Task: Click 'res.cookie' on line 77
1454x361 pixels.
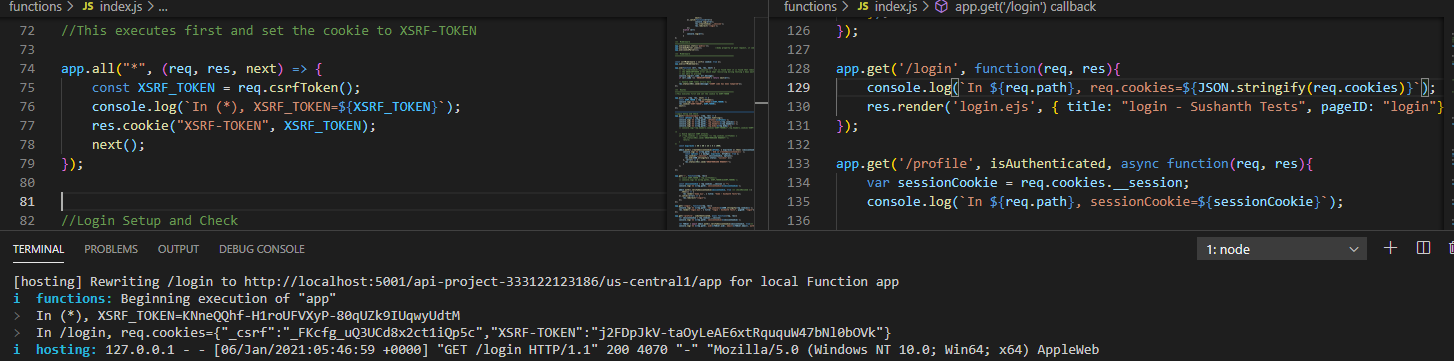Action: (x=130, y=126)
